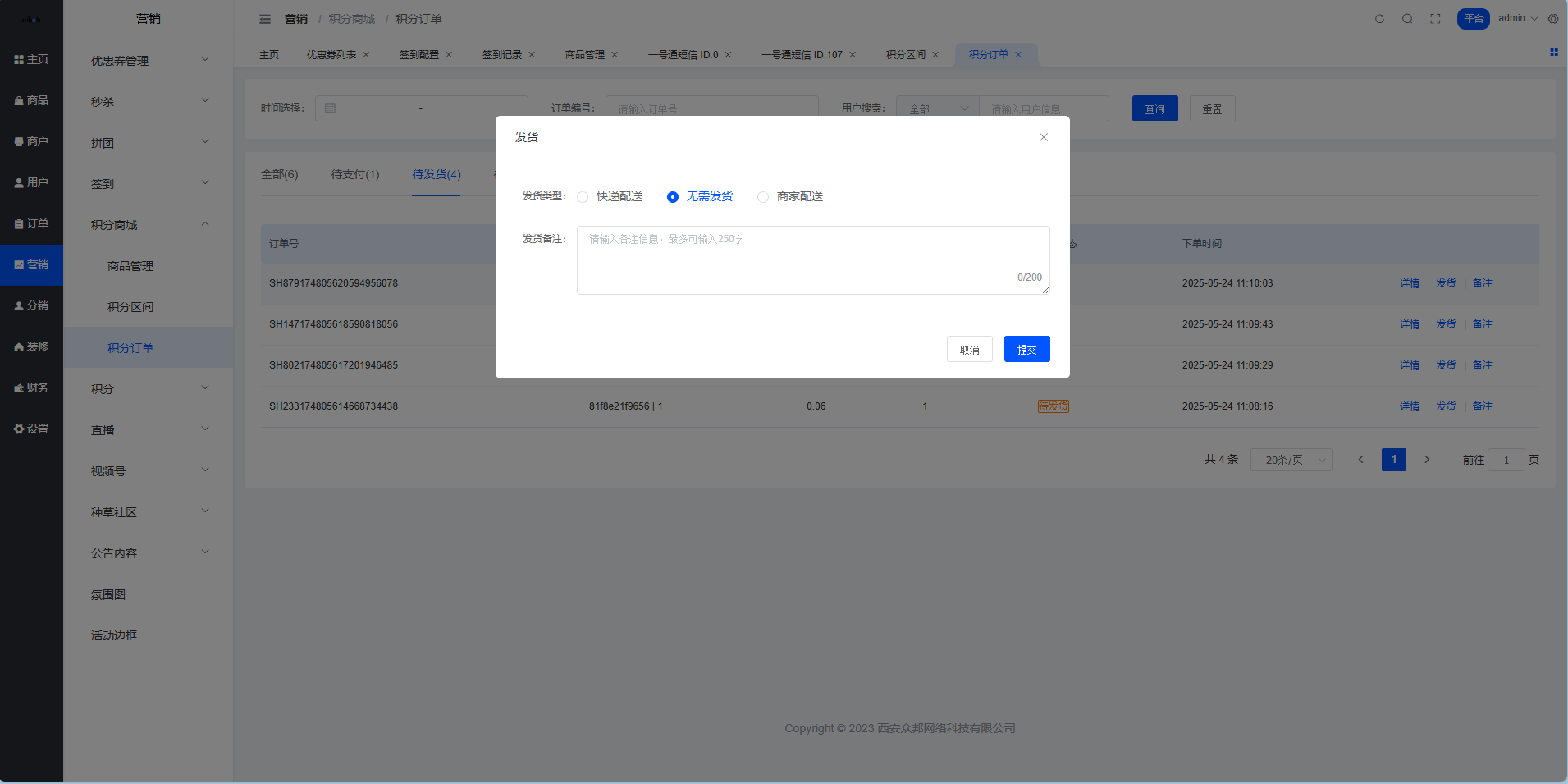
Task: Open the 签到配置 page tab
Action: pos(418,55)
